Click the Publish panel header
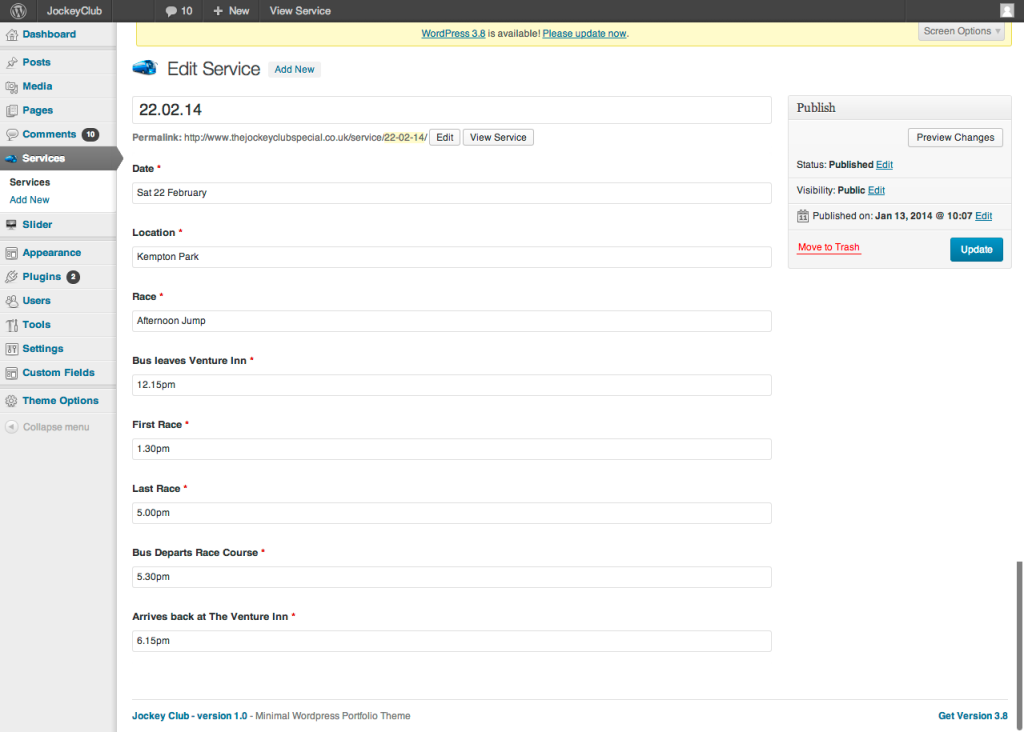 coord(900,108)
